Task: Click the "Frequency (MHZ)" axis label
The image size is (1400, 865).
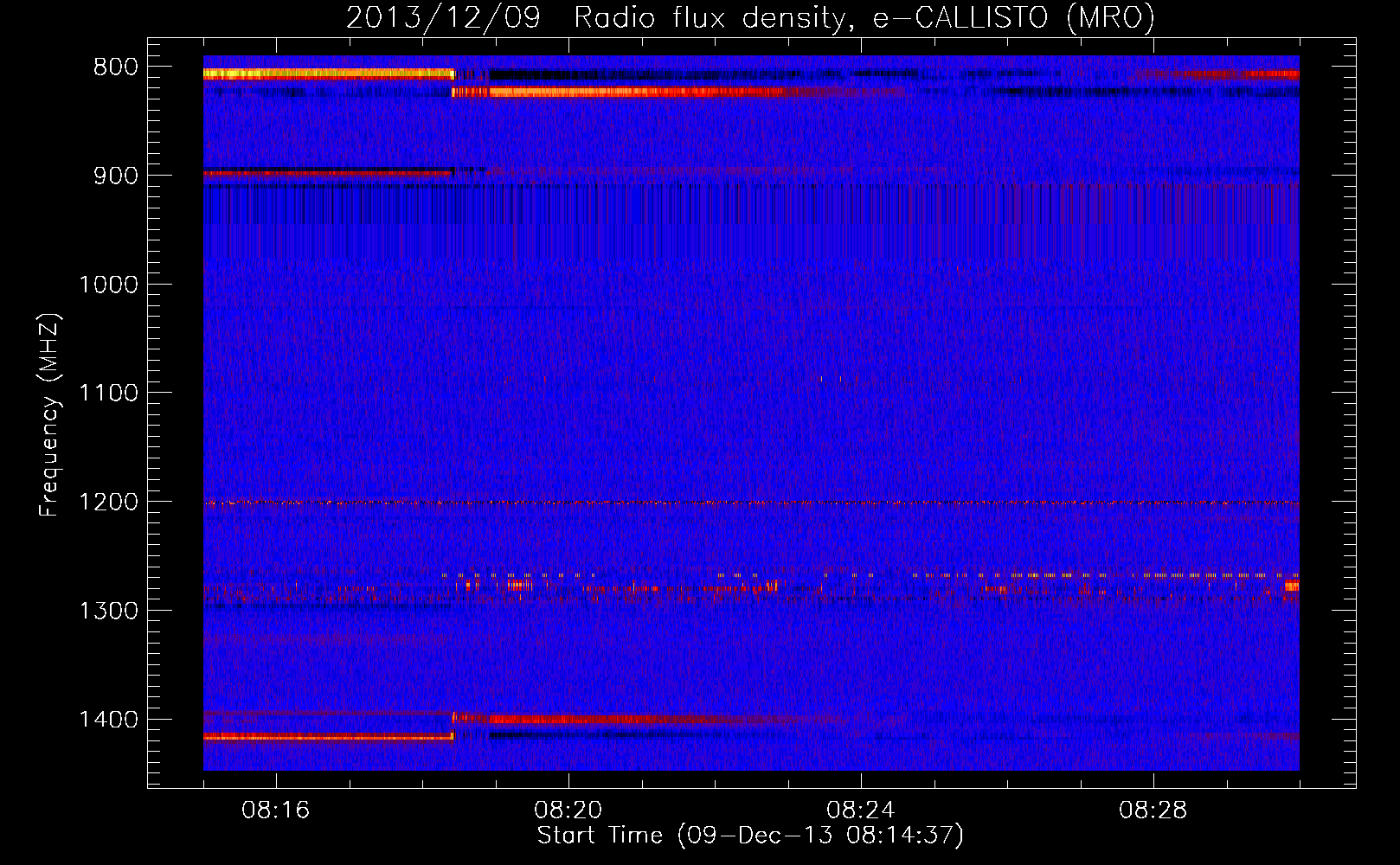Action: 49,415
